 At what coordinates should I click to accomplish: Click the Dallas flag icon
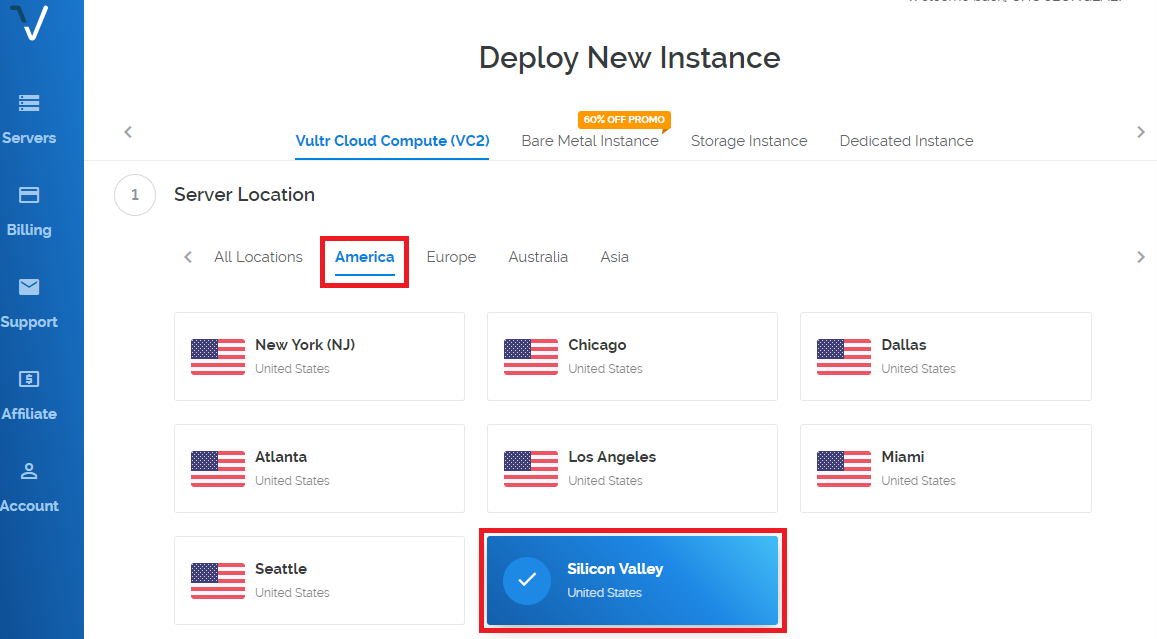click(843, 357)
